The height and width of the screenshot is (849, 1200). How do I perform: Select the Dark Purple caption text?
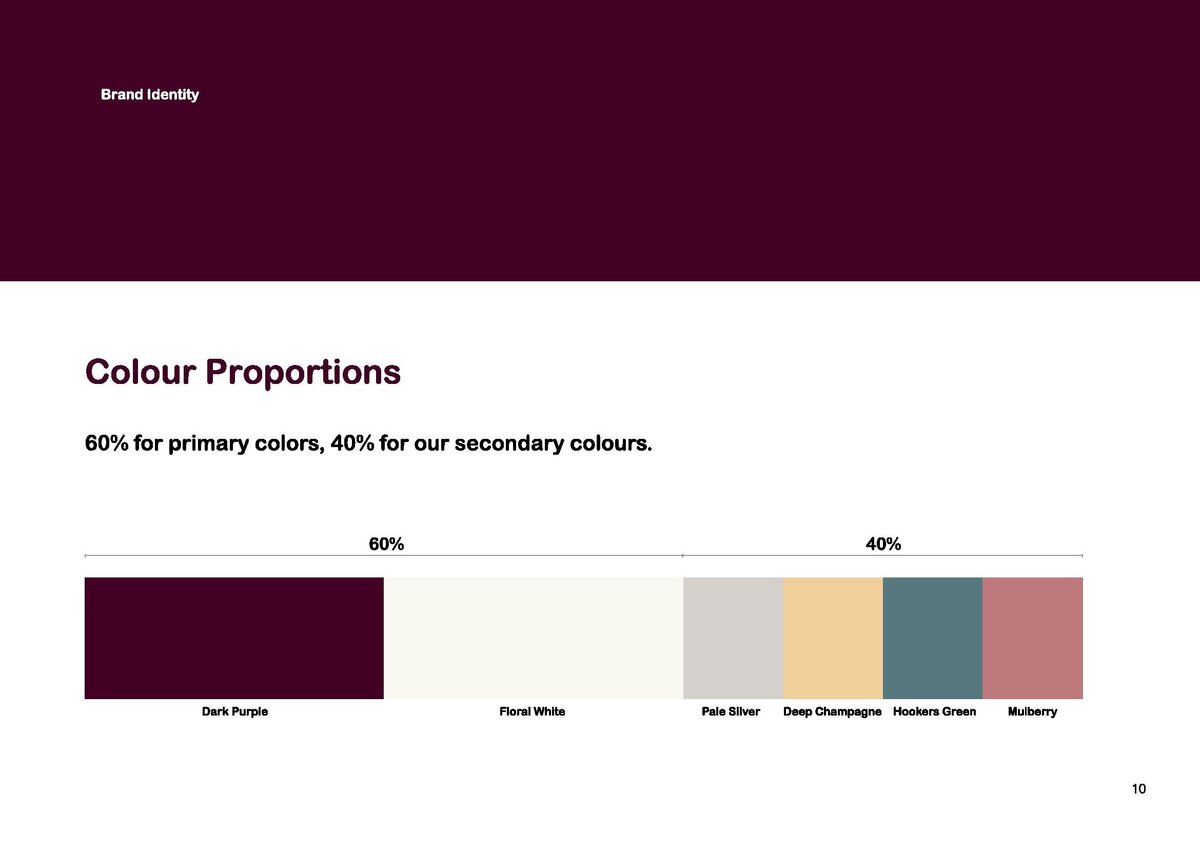pyautogui.click(x=235, y=712)
